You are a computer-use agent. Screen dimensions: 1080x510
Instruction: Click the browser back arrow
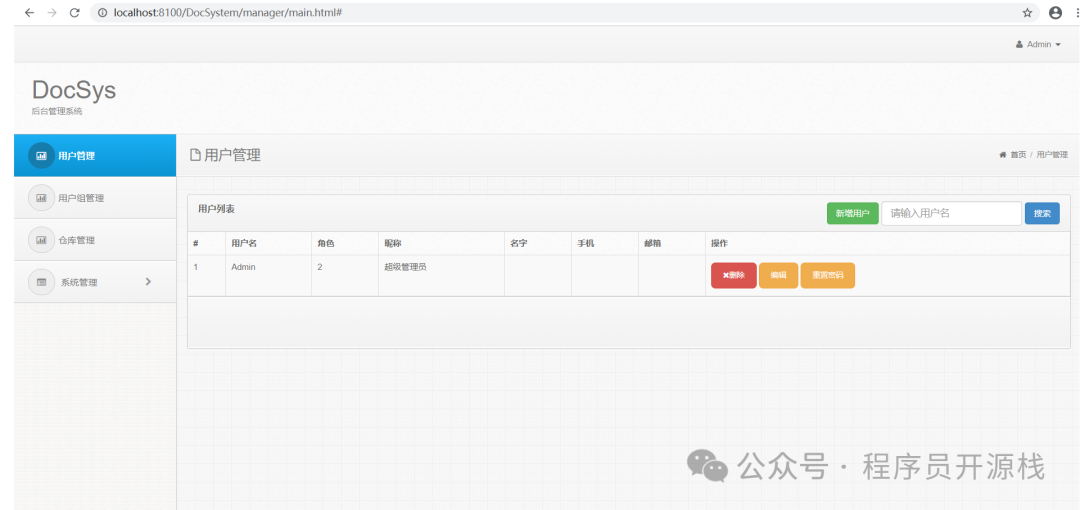tap(28, 13)
